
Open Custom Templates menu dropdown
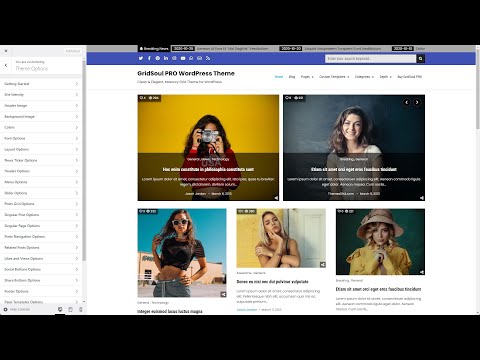334,77
